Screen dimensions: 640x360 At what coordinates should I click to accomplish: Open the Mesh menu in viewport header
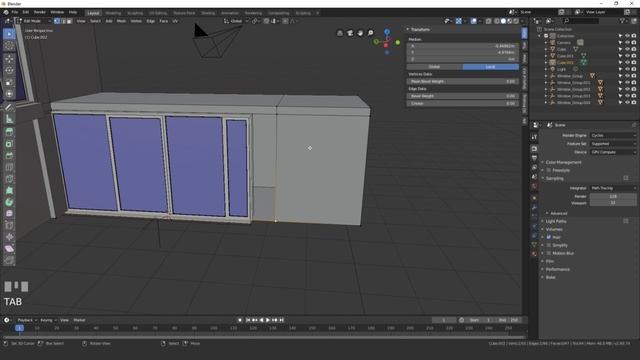(x=121, y=21)
